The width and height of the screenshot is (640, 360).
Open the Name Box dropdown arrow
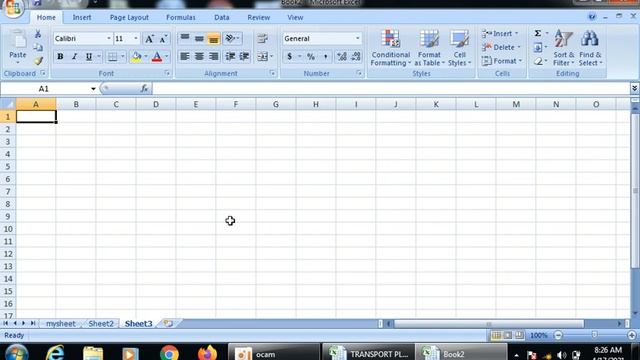(93, 89)
